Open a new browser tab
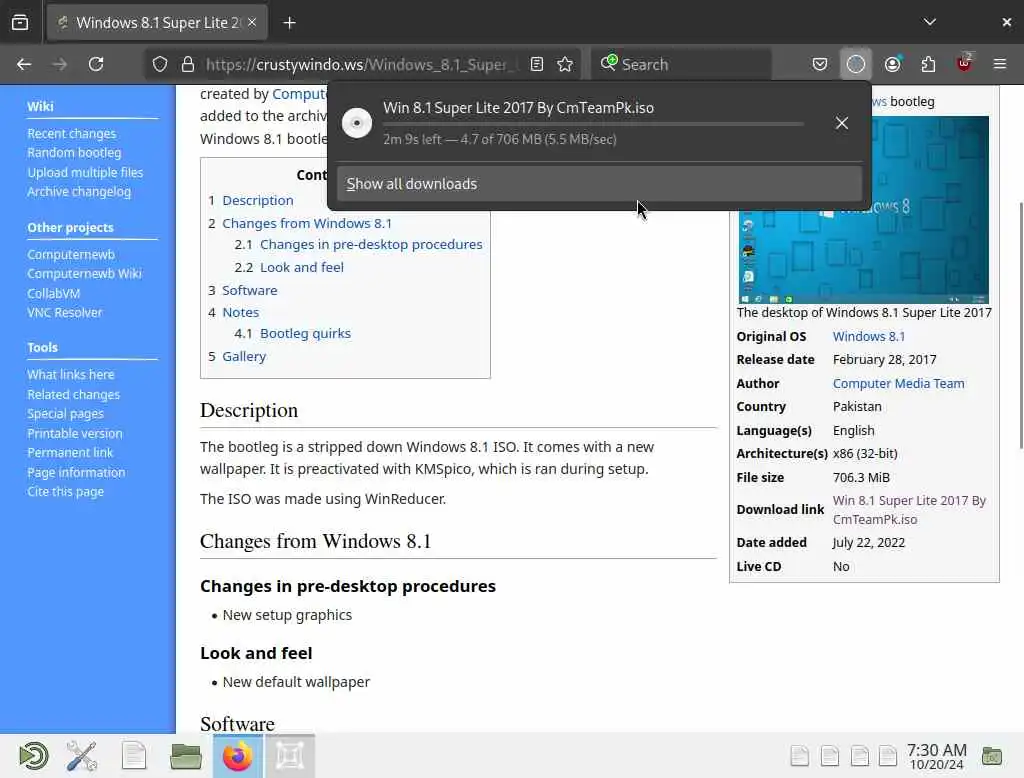This screenshot has width=1024, height=778. coord(289,23)
